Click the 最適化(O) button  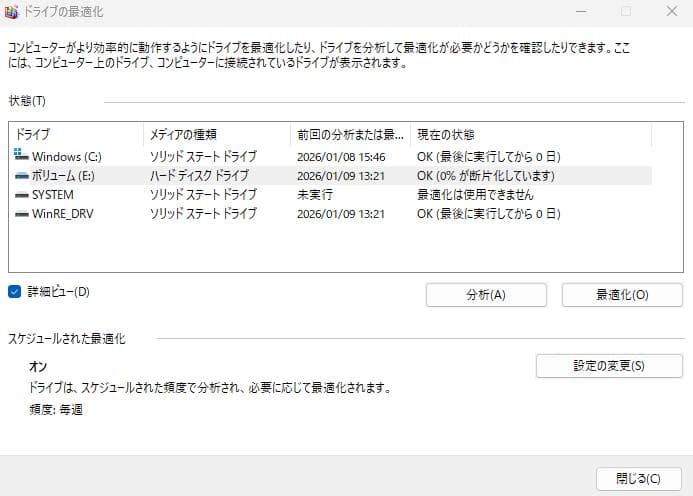tap(622, 295)
